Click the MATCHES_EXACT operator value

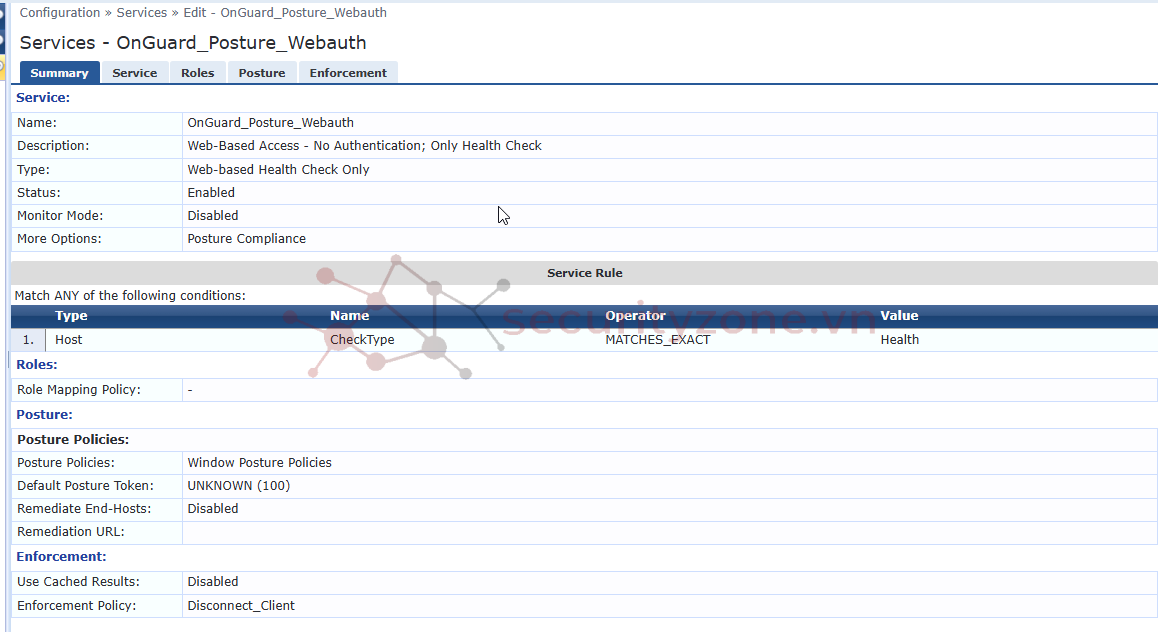click(x=657, y=340)
